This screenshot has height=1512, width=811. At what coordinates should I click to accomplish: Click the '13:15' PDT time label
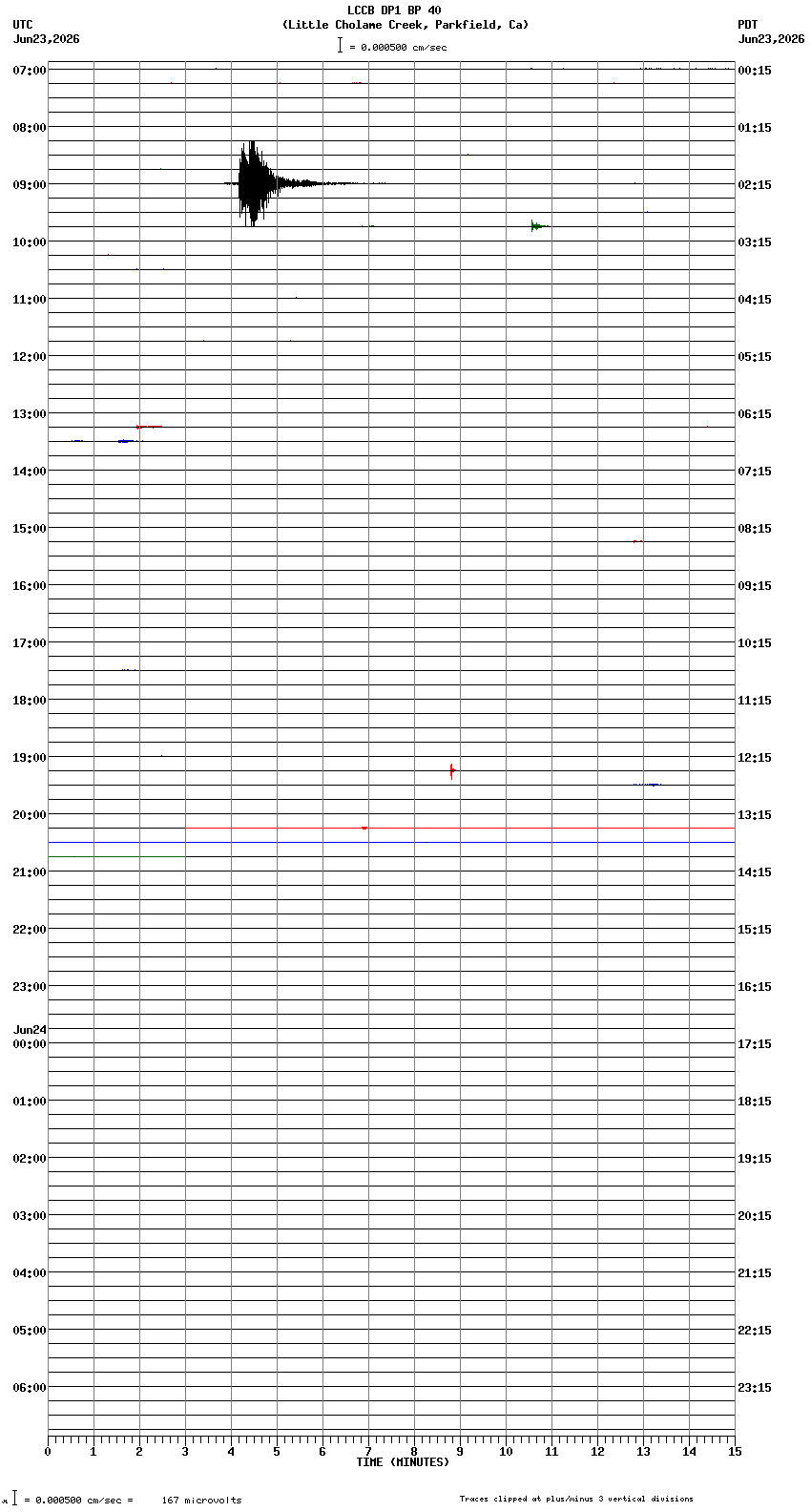(x=755, y=815)
